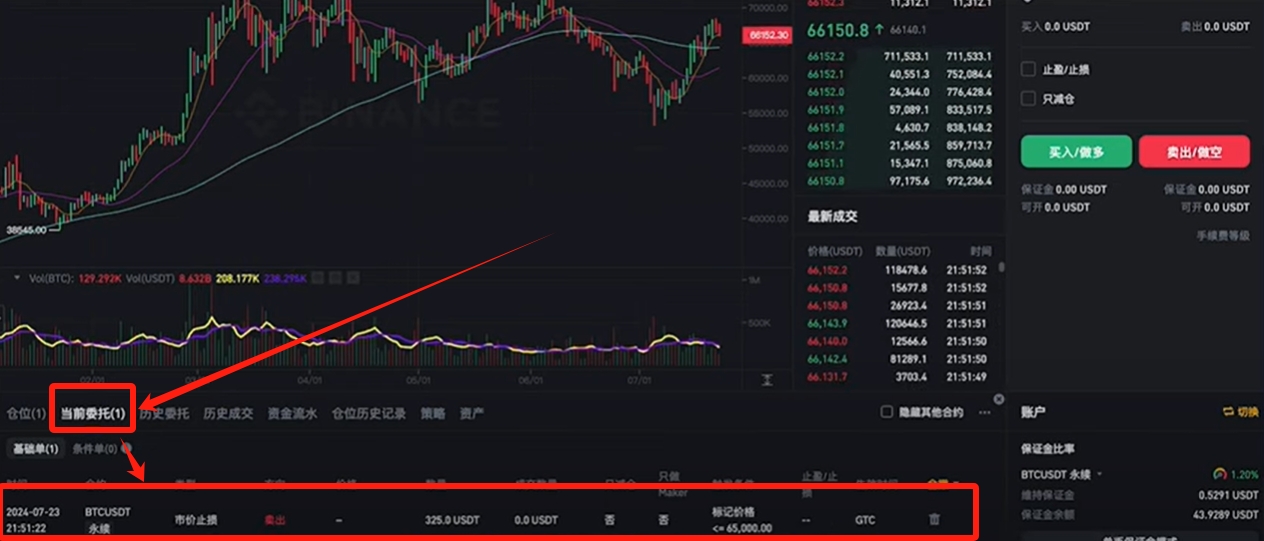This screenshot has height=541, width=1264.
Task: Select the 条件单(0) conditional orders sub-tab
Action: click(x=95, y=449)
